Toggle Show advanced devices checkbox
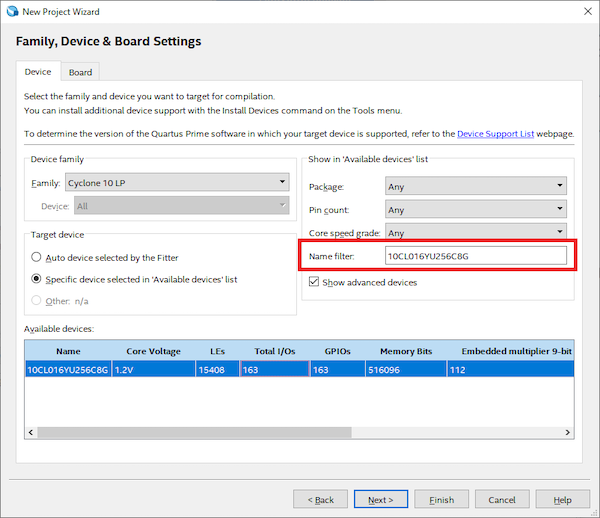The height and width of the screenshot is (518, 600). pos(314,283)
